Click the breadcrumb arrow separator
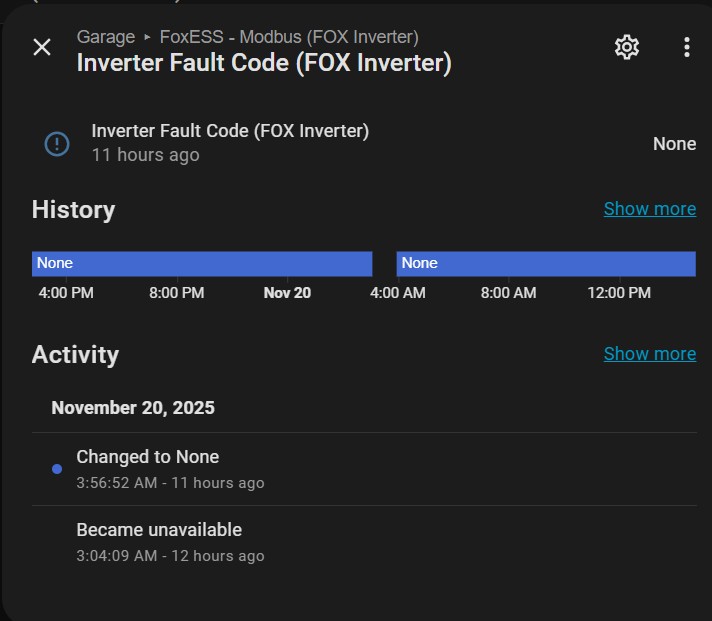 (x=148, y=37)
